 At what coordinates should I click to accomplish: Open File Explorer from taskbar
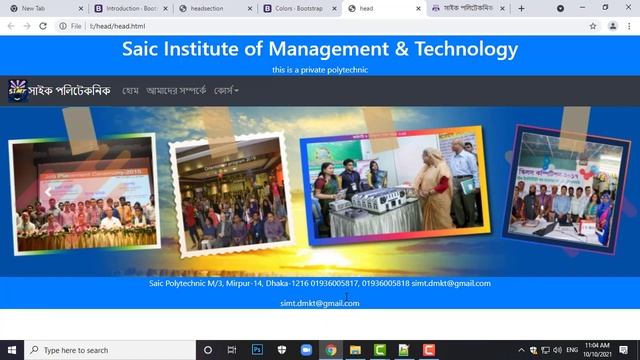click(355, 350)
